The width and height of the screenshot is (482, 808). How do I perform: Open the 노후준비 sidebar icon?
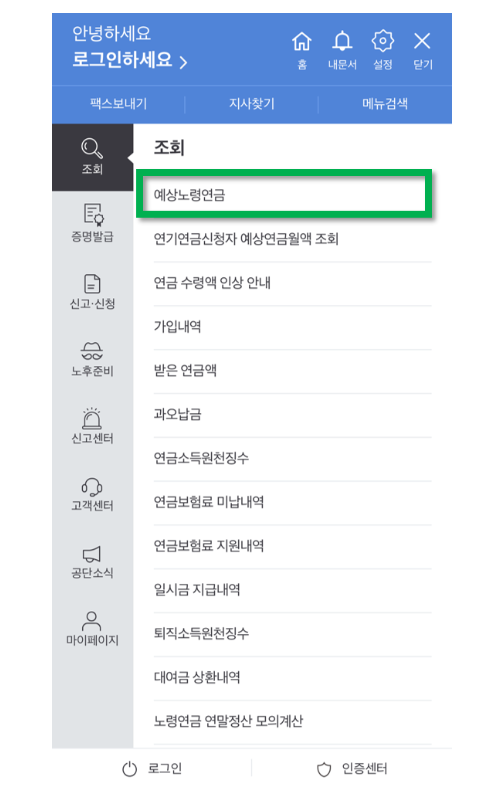92,350
